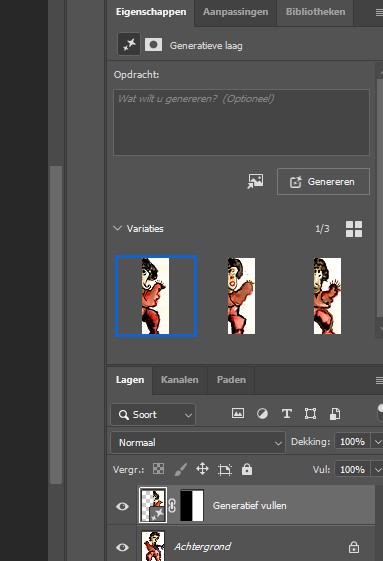
Task: Switch to the Bibliotheken tab
Action: pos(315,12)
